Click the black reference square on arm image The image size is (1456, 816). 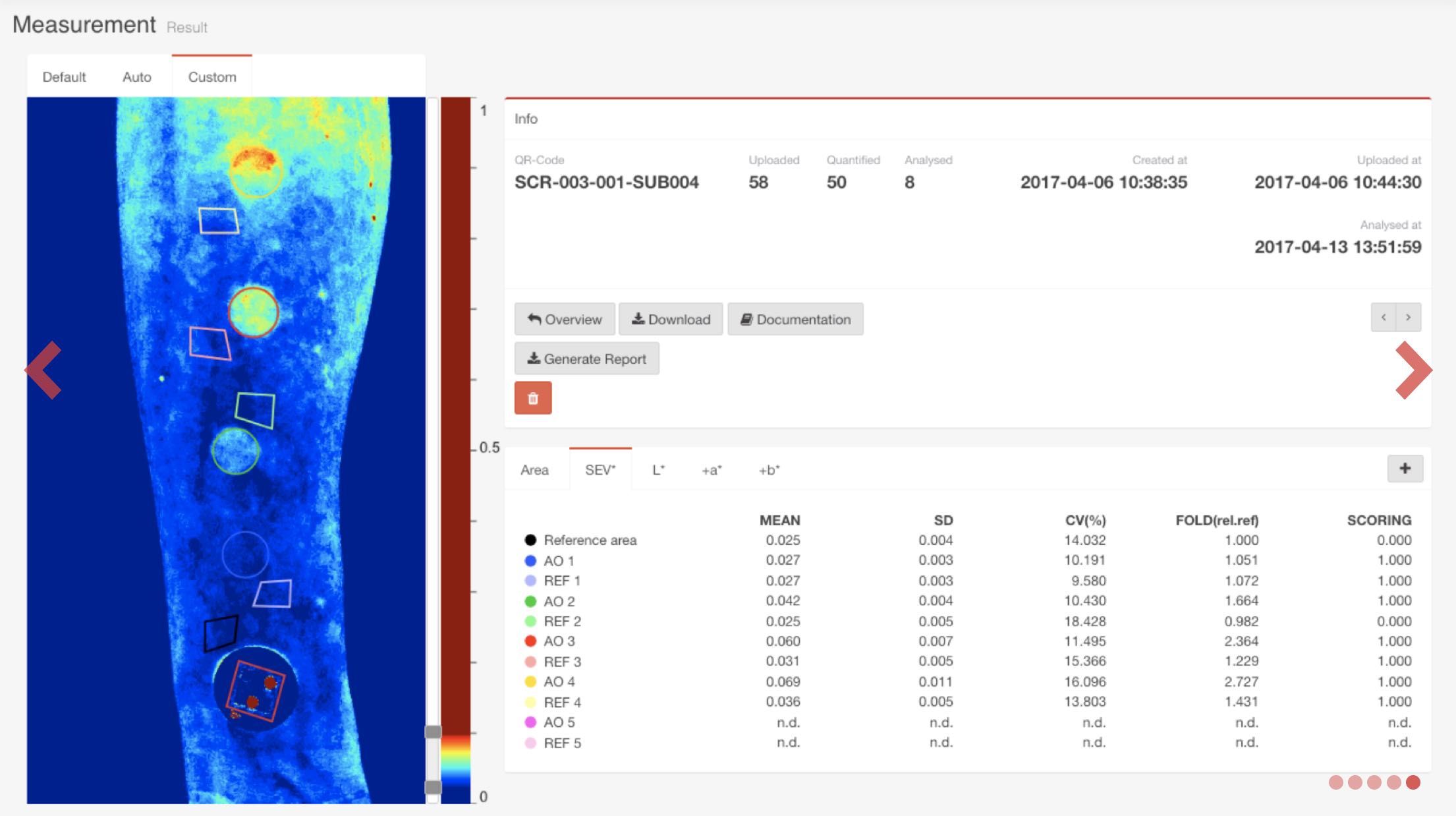click(x=221, y=633)
